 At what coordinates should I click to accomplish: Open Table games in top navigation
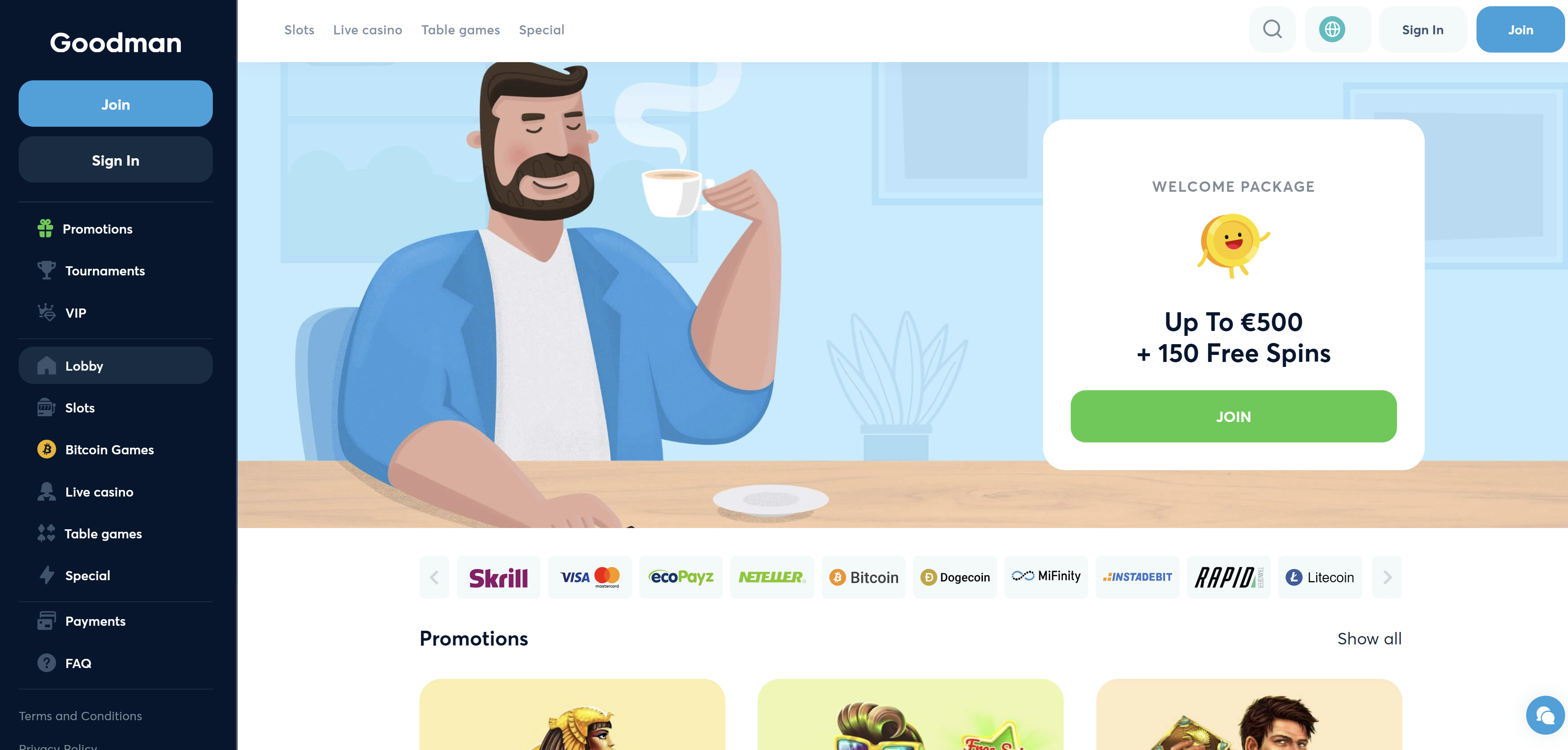click(461, 30)
